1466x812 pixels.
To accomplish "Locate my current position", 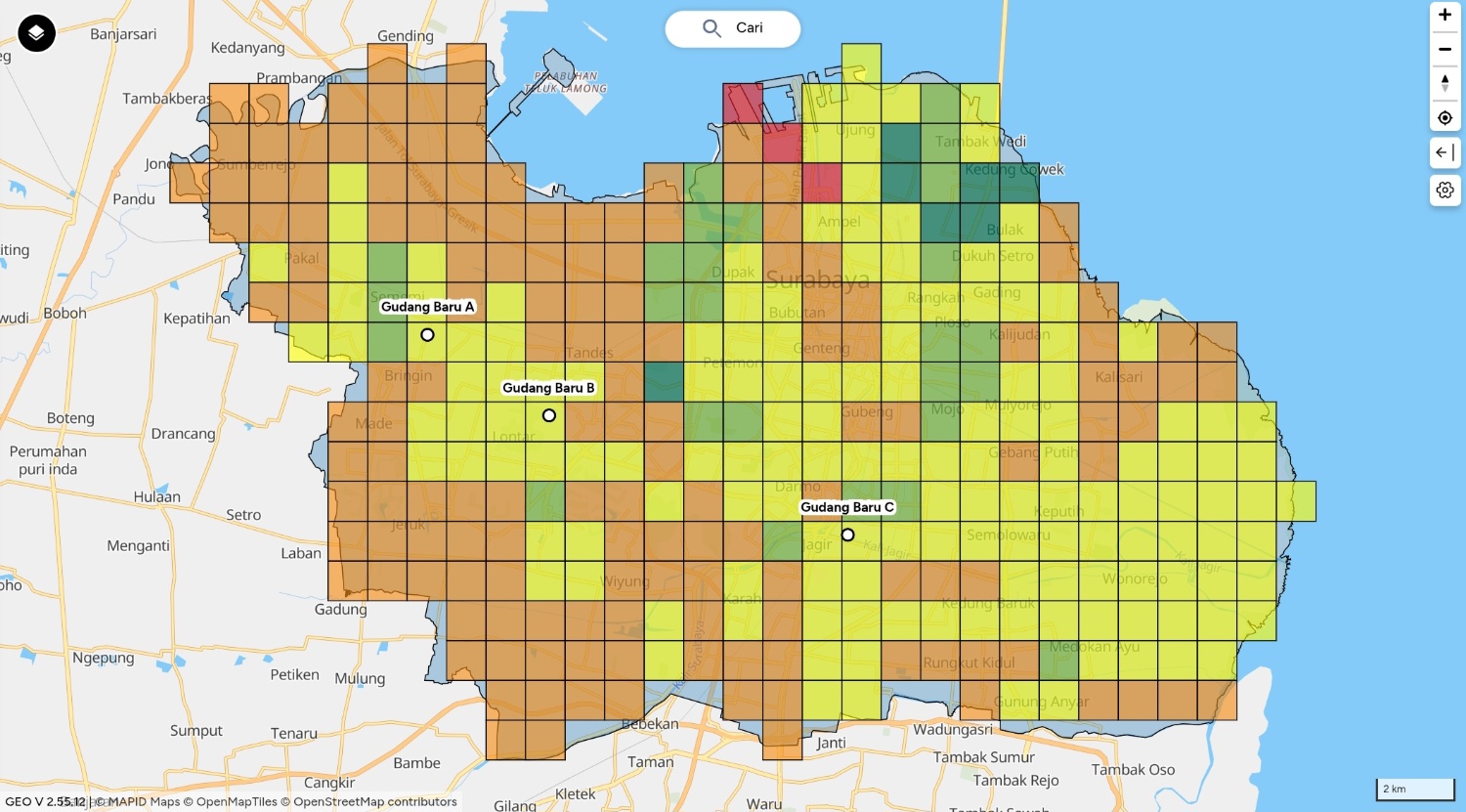I will tap(1444, 118).
